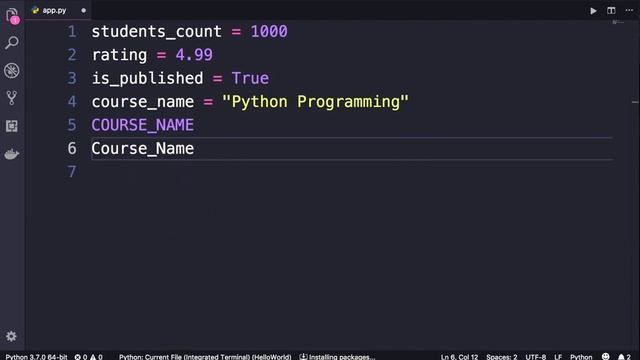Select the Python language mode
640x360 pixels.
coord(581,357)
